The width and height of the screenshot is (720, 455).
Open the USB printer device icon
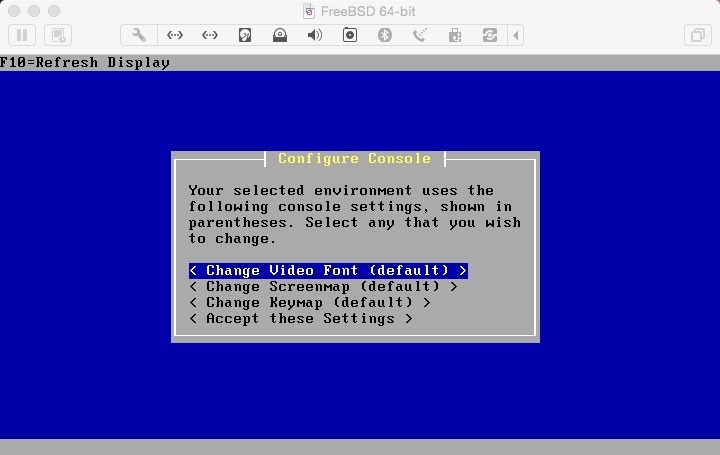tap(455, 35)
